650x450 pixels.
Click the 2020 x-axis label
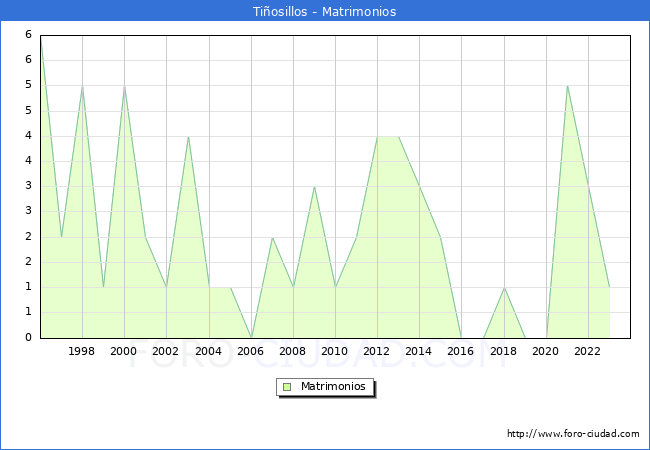[546, 351]
